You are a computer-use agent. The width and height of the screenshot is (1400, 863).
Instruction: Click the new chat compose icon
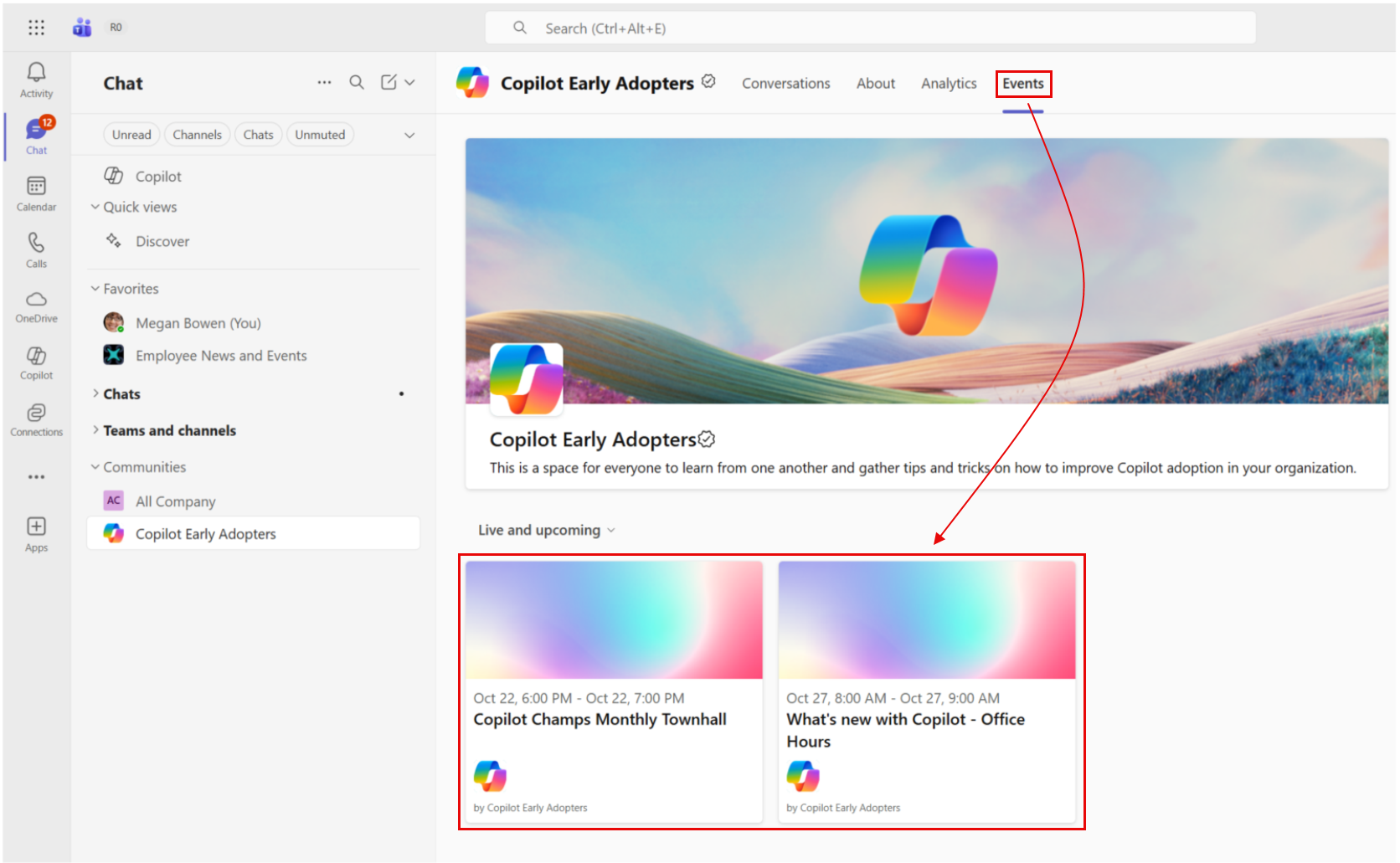coord(389,82)
